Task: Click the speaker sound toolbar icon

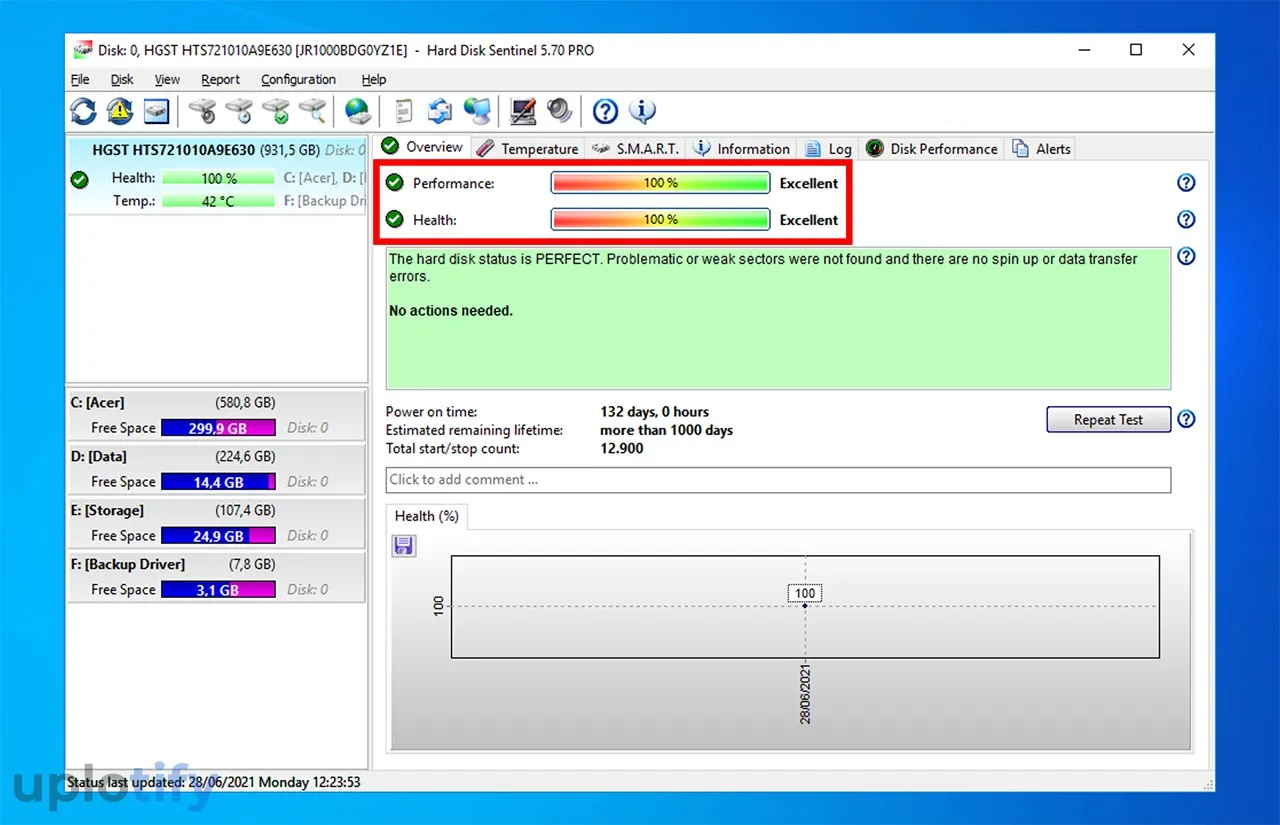Action: coord(559,111)
